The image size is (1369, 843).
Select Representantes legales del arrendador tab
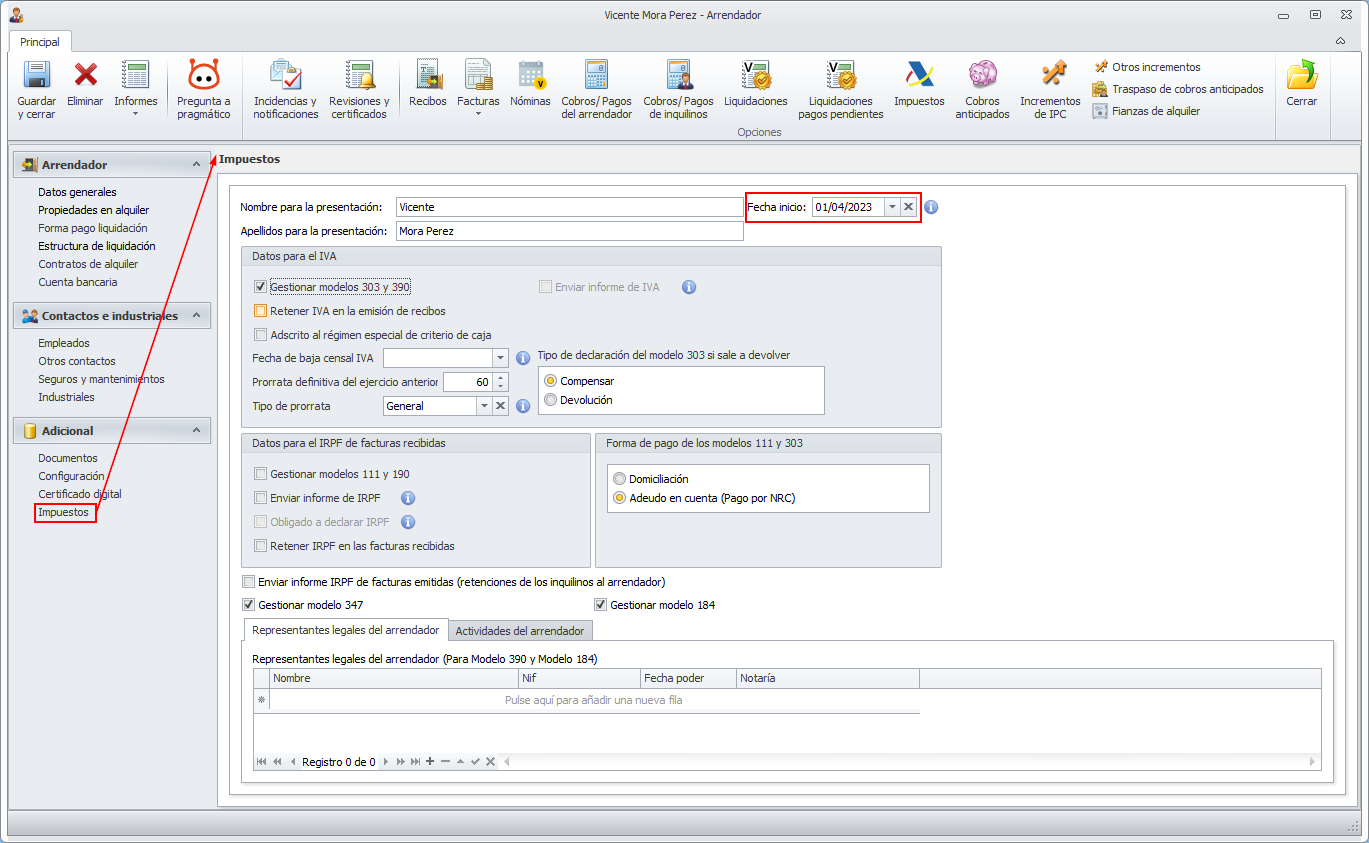pyautogui.click(x=346, y=630)
